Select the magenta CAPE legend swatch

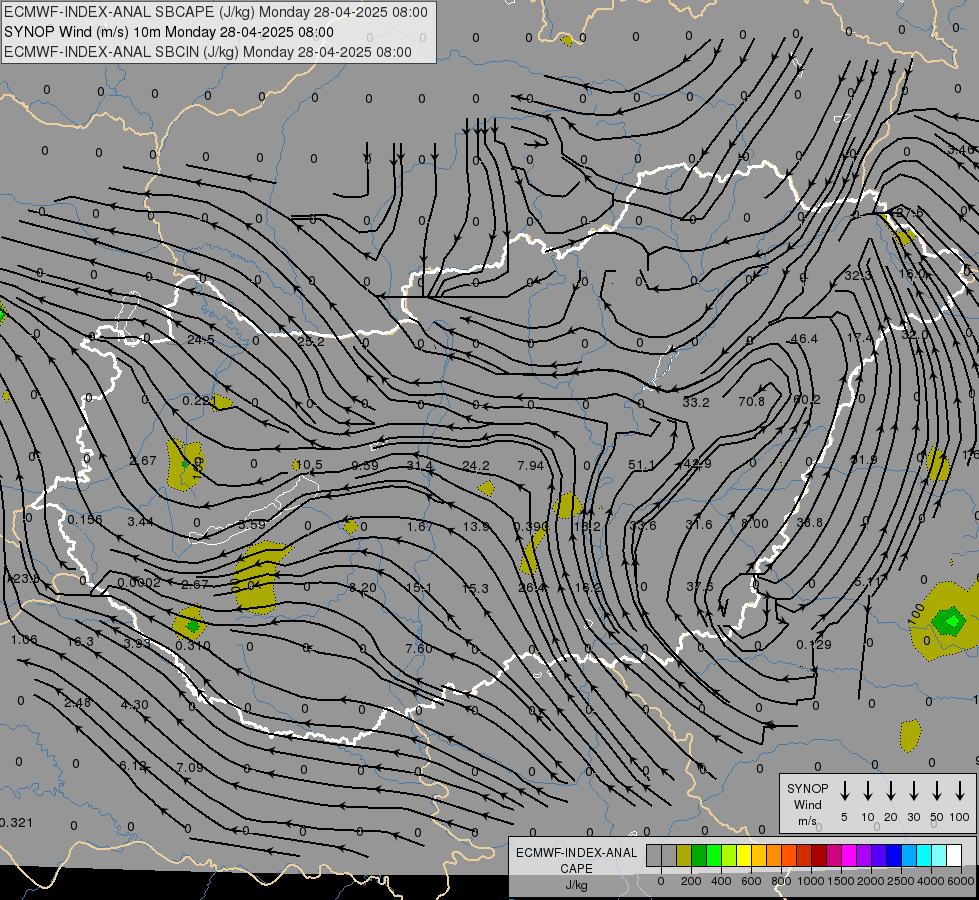(849, 856)
